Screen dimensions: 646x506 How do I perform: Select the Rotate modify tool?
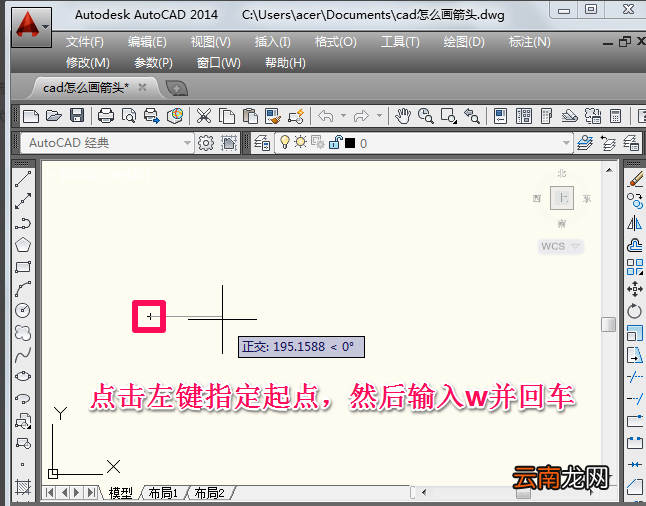tap(634, 311)
